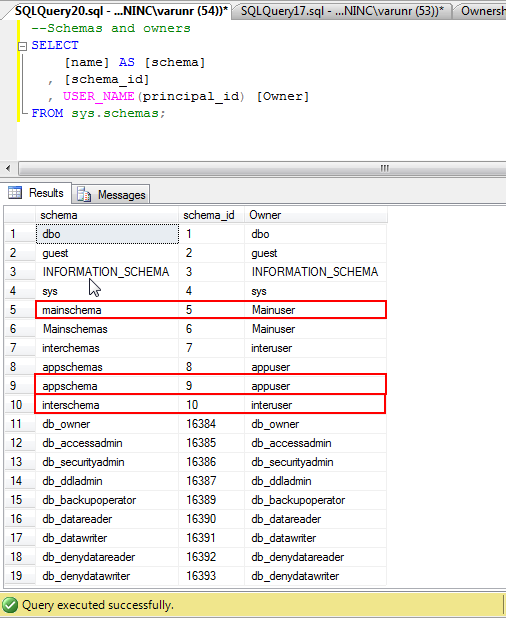
Task: Select the schema column header
Action: [107, 215]
